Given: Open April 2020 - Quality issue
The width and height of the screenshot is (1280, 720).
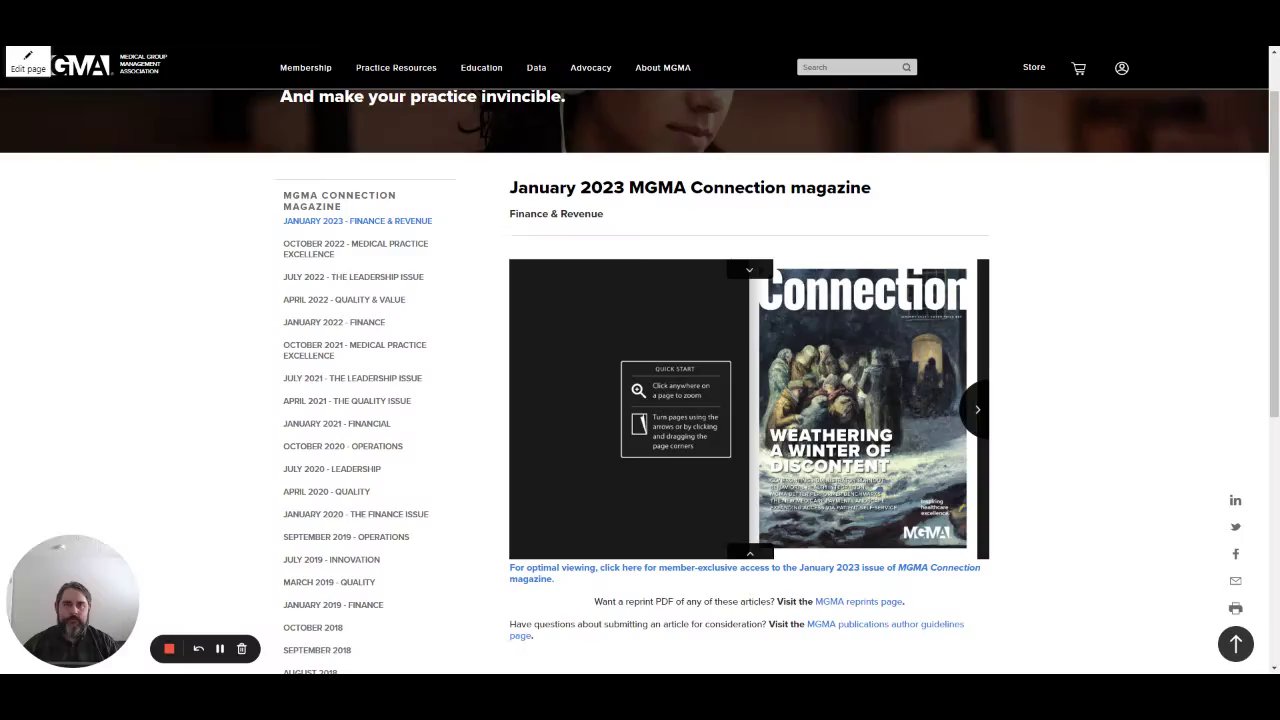Looking at the screenshot, I should 326,492.
